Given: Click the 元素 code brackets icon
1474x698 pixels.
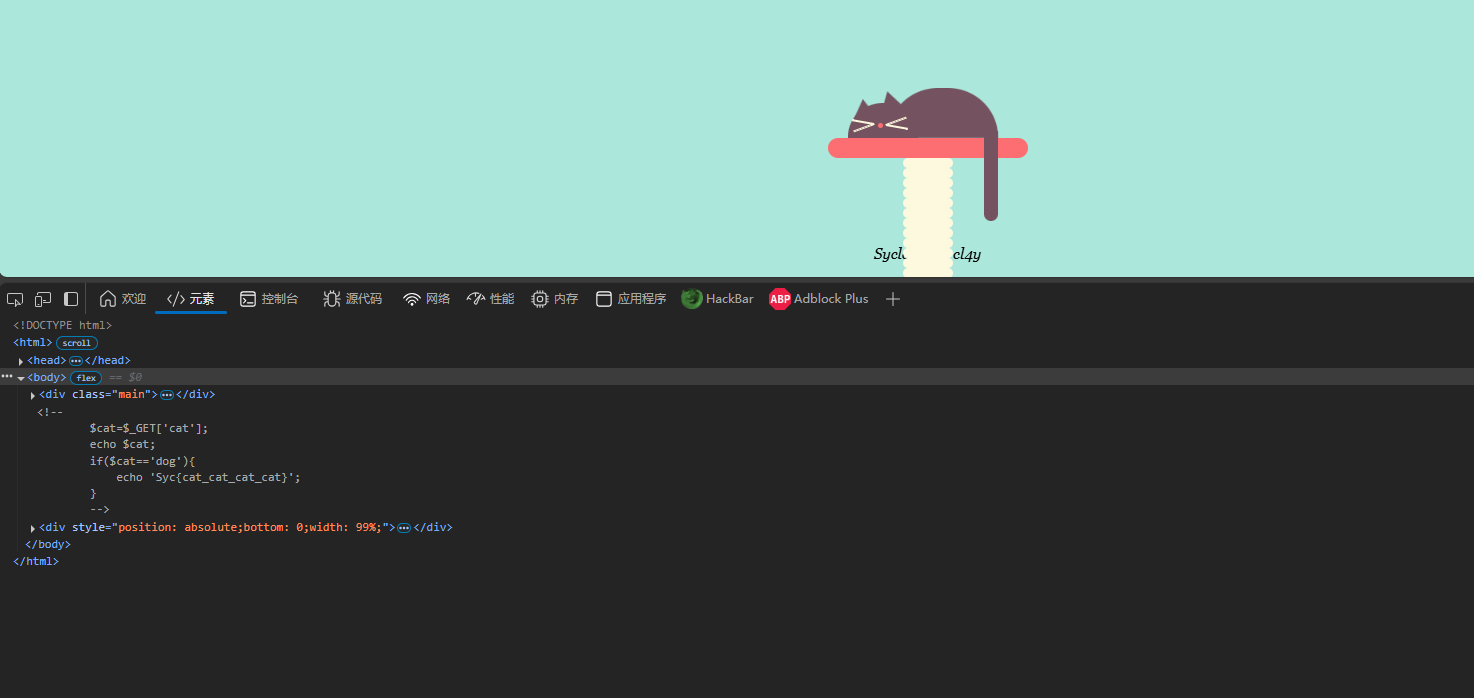Looking at the screenshot, I should pos(176,299).
